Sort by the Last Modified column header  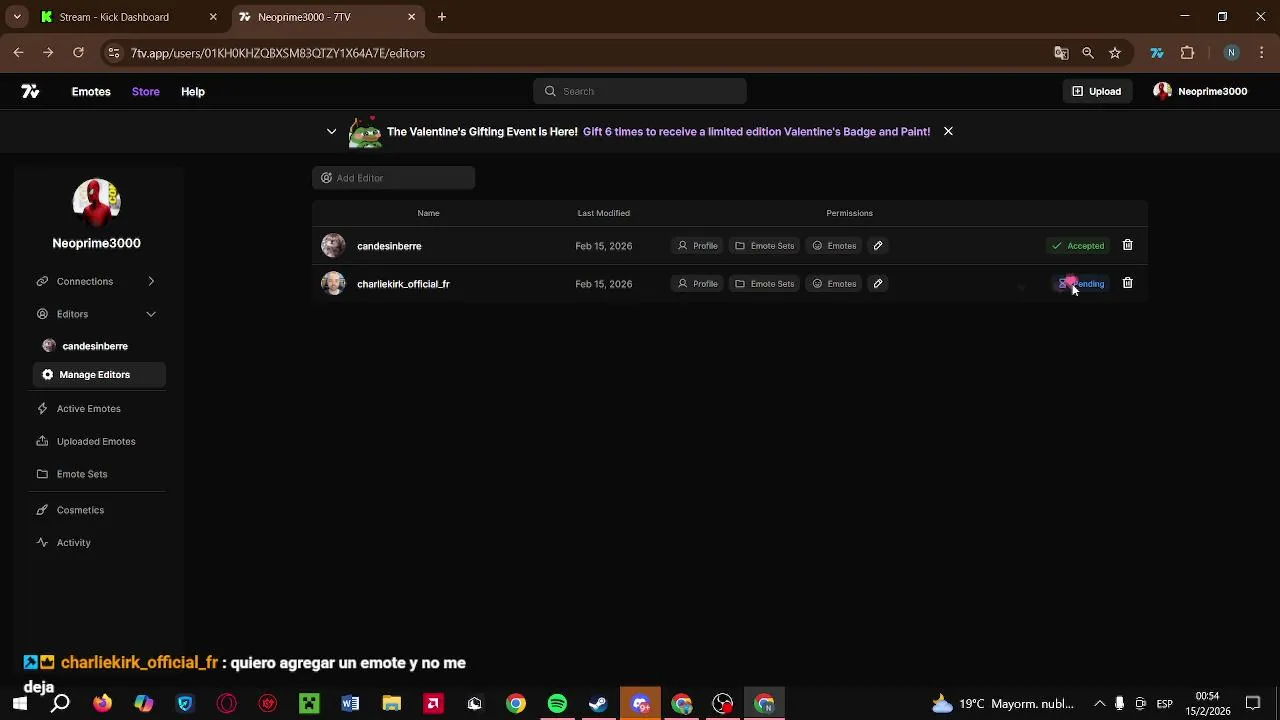[603, 213]
